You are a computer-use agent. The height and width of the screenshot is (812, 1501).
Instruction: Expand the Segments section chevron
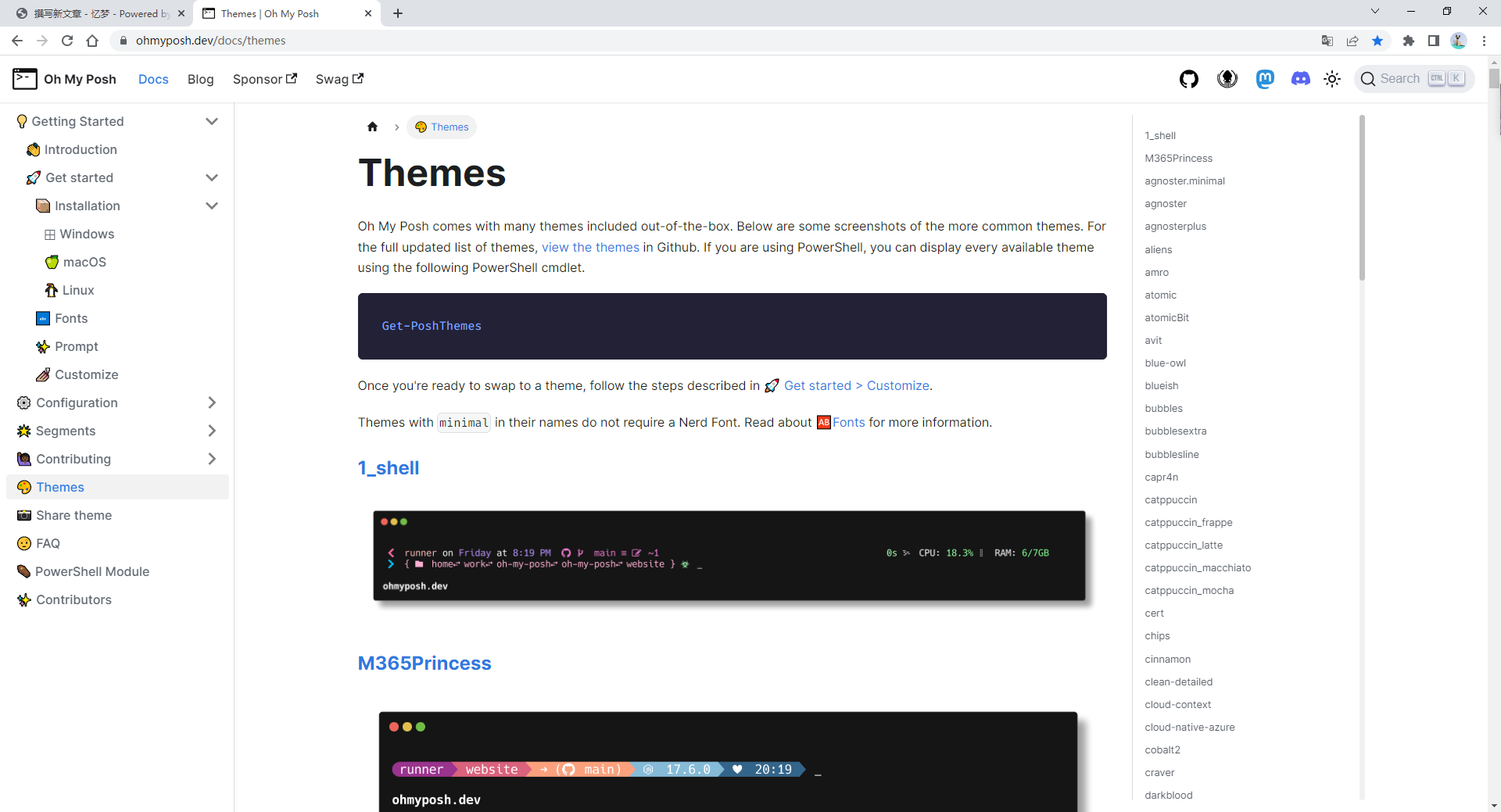(x=212, y=431)
